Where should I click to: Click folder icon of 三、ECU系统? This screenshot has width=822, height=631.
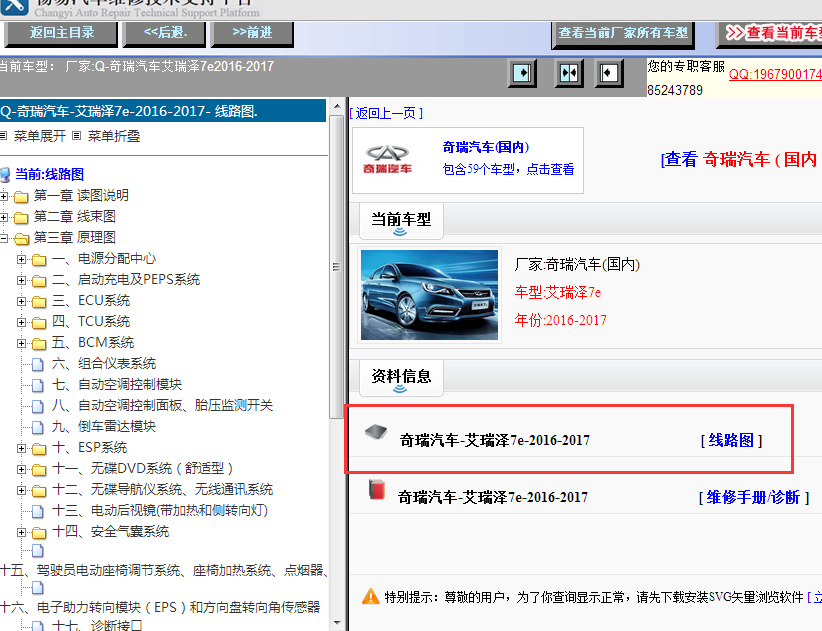[x=39, y=301]
